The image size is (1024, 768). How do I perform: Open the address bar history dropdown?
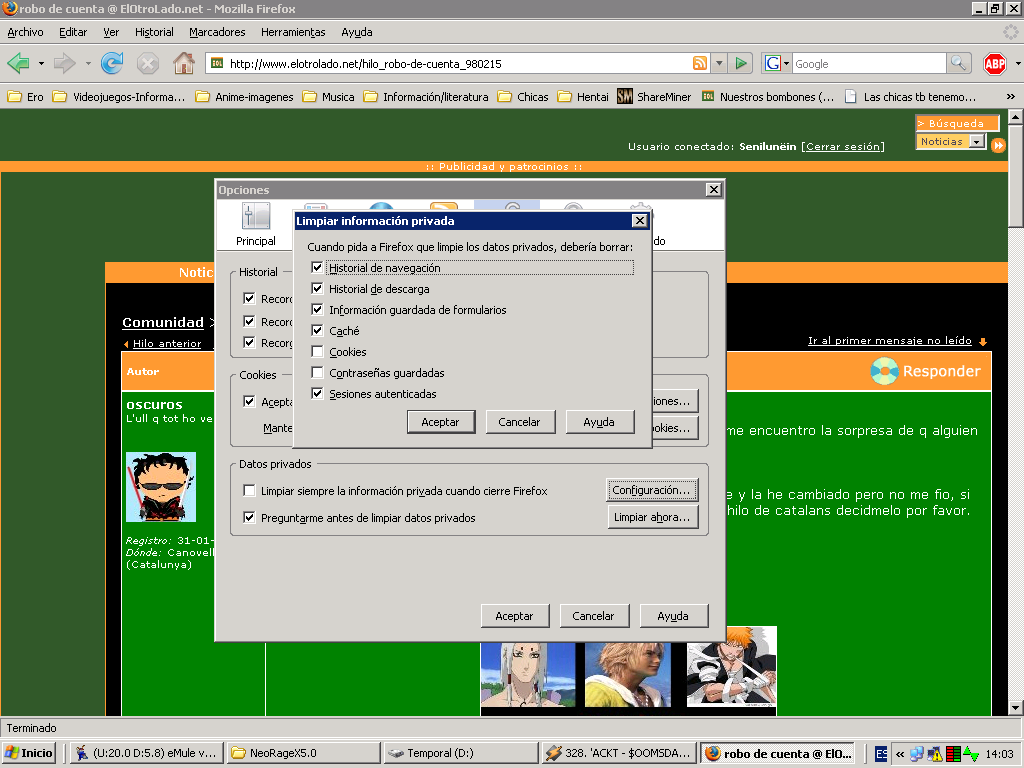718,63
